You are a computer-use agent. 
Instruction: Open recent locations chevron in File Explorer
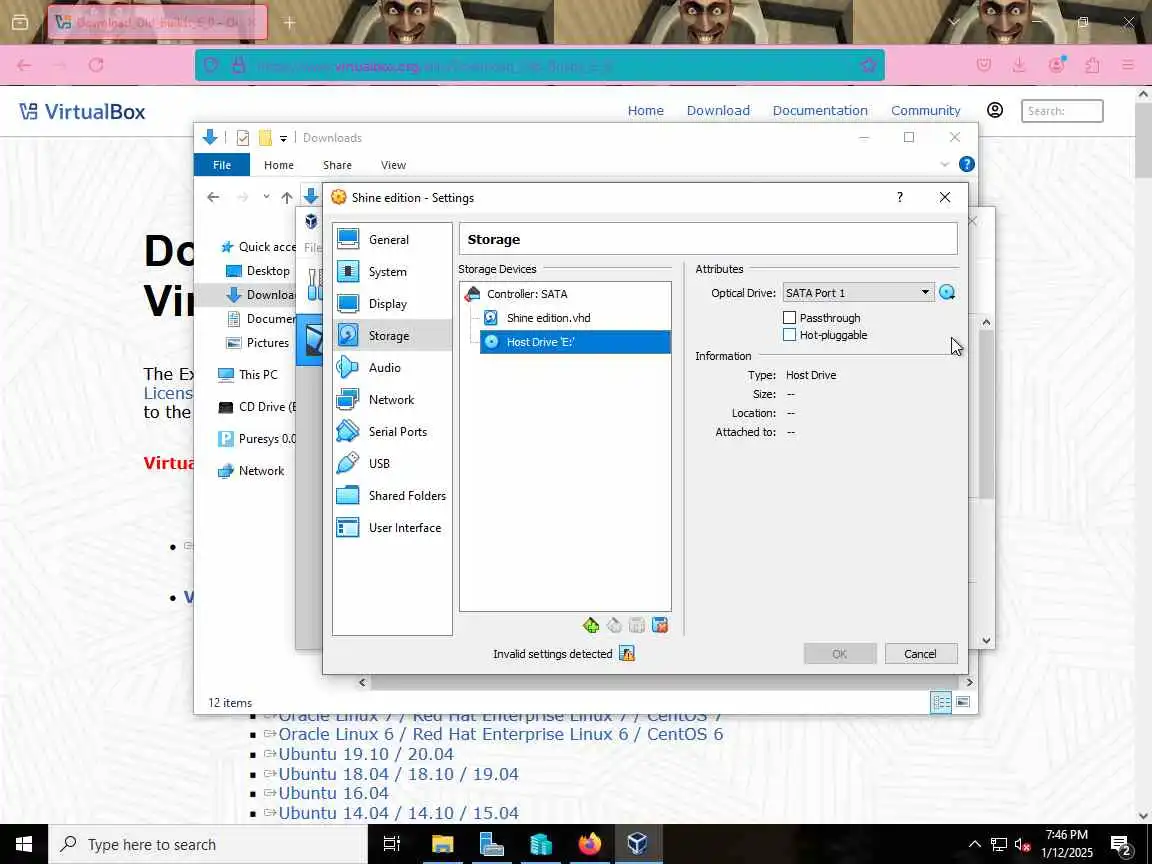pyautogui.click(x=266, y=197)
